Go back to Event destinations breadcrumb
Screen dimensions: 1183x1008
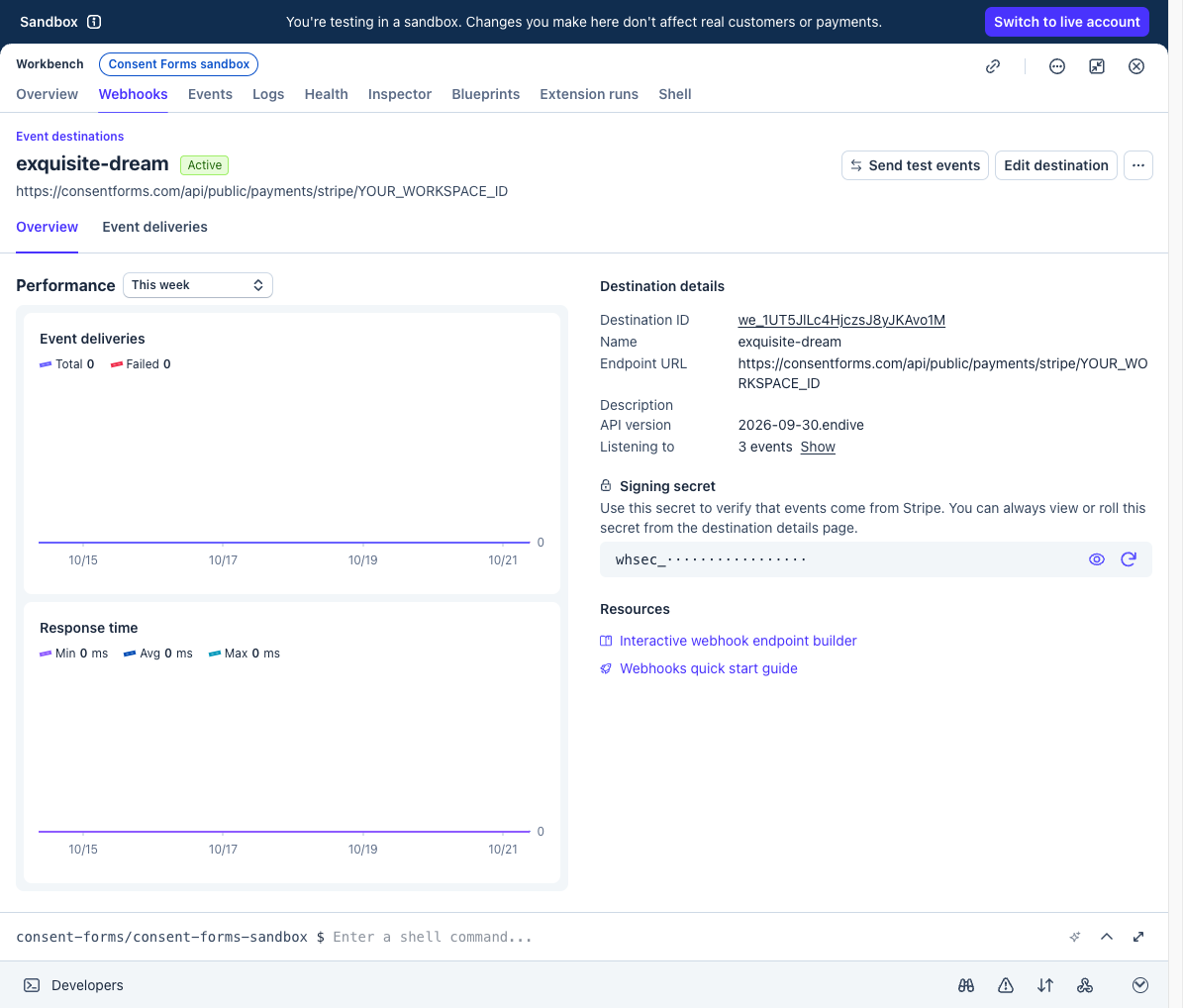[69, 137]
